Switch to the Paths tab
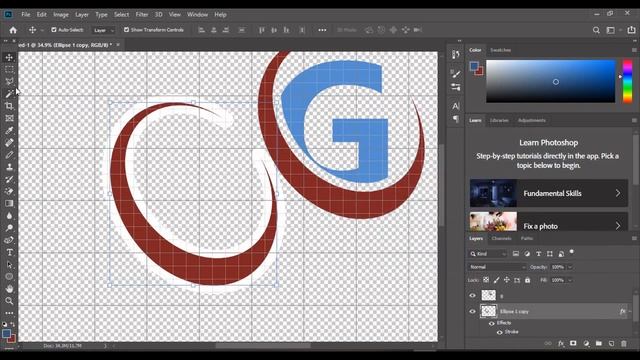Screen dimensions: 640x360 (x=527, y=238)
